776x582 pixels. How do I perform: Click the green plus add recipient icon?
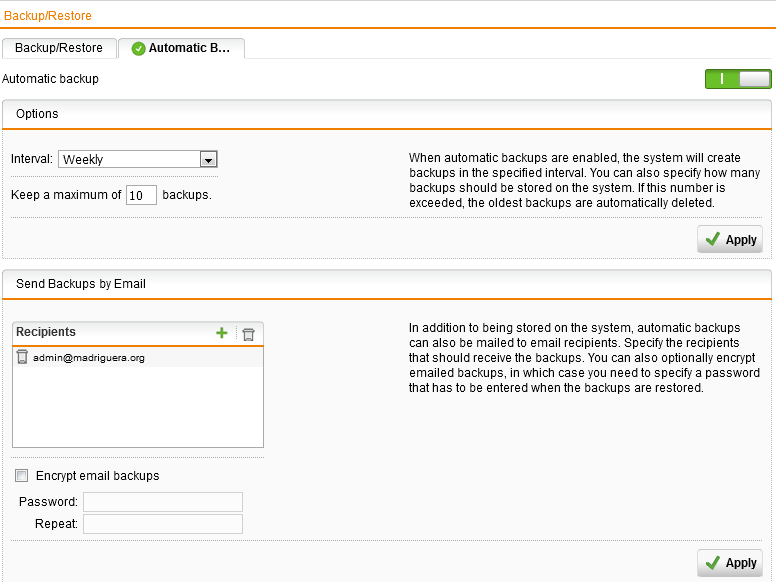[x=222, y=333]
